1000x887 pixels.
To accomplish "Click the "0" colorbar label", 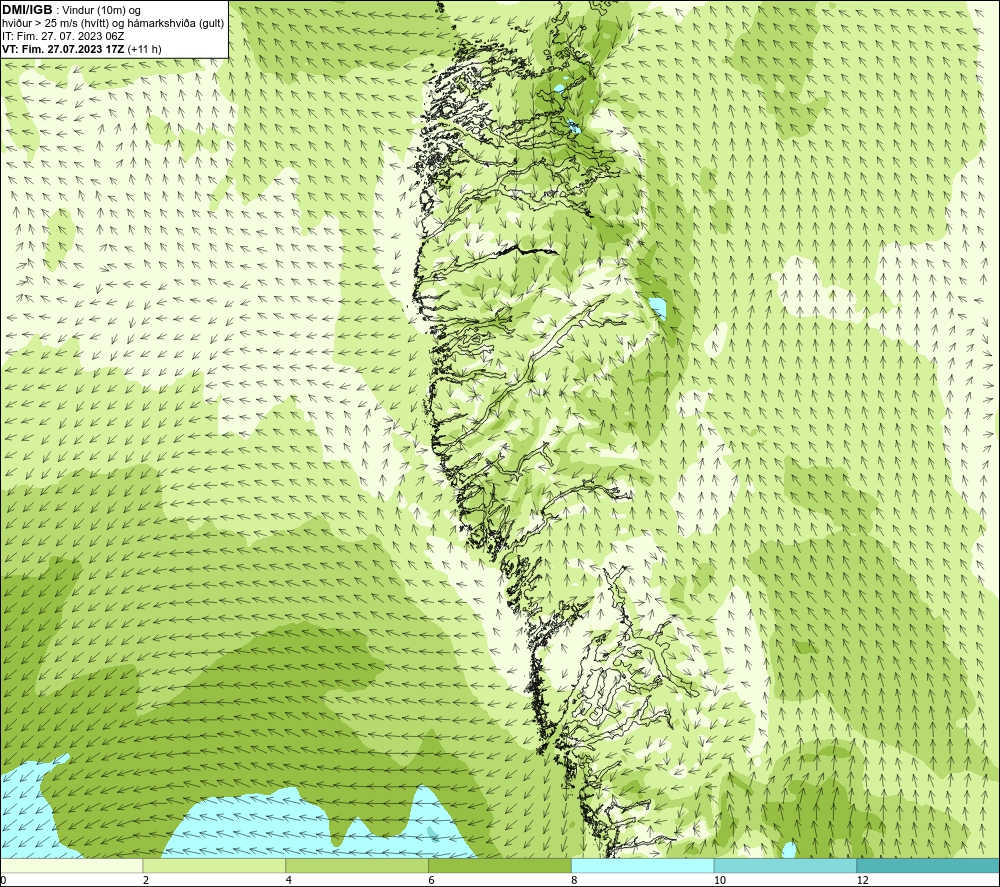I will (3, 880).
